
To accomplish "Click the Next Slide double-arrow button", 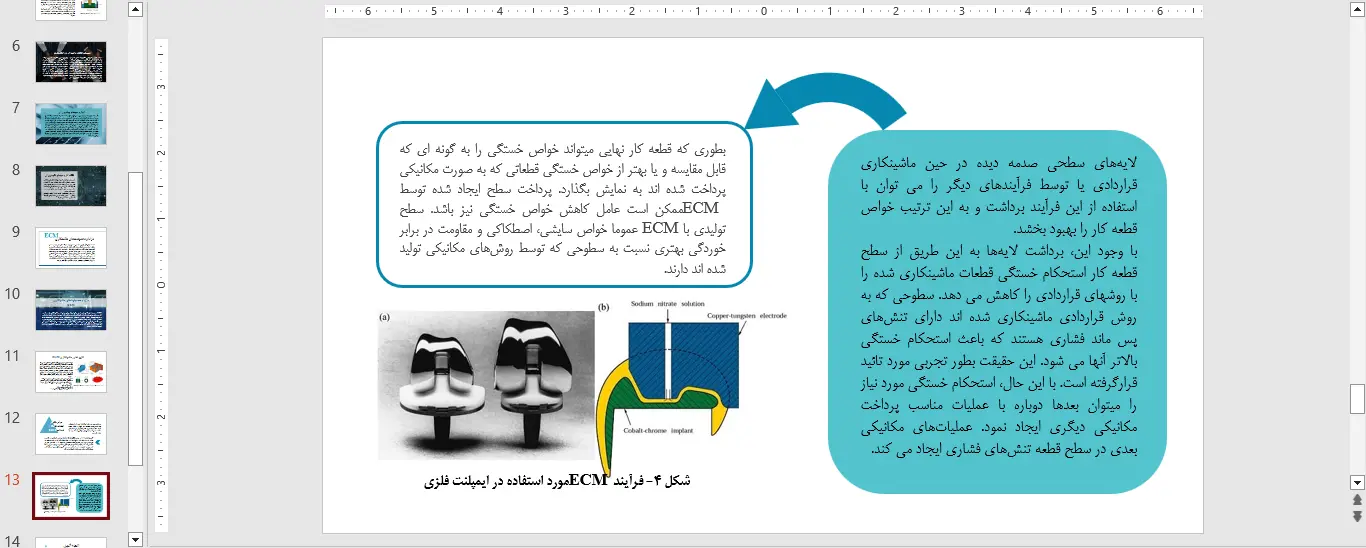I will [1357, 516].
